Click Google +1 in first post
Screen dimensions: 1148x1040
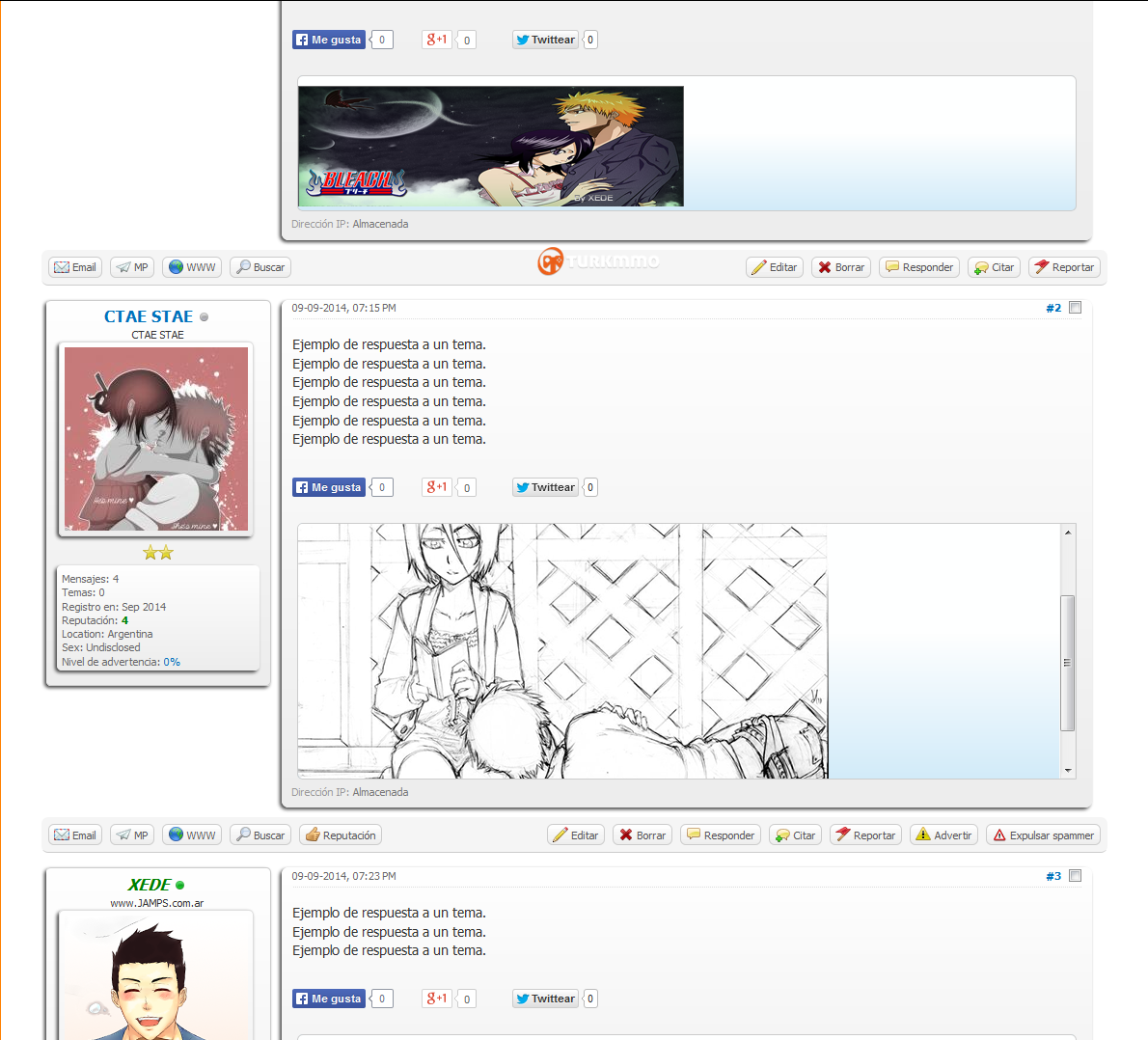[x=436, y=40]
